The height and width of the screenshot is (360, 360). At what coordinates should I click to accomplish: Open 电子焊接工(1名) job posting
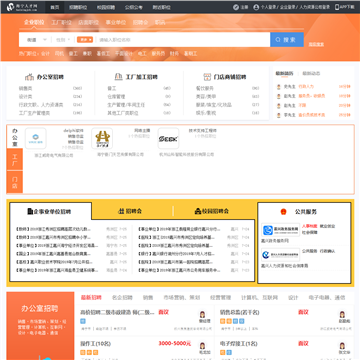[x=239, y=343]
